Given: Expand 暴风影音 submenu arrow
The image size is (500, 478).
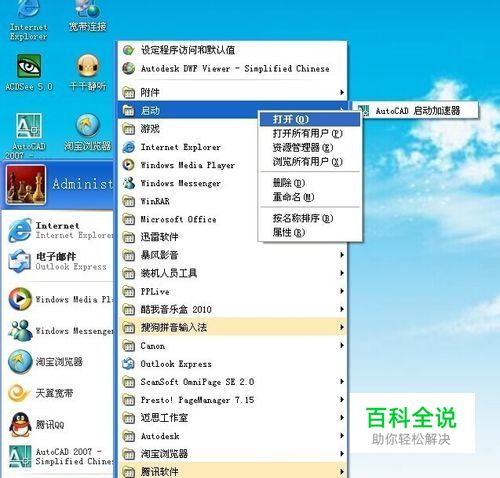Looking at the screenshot, I should point(342,255).
